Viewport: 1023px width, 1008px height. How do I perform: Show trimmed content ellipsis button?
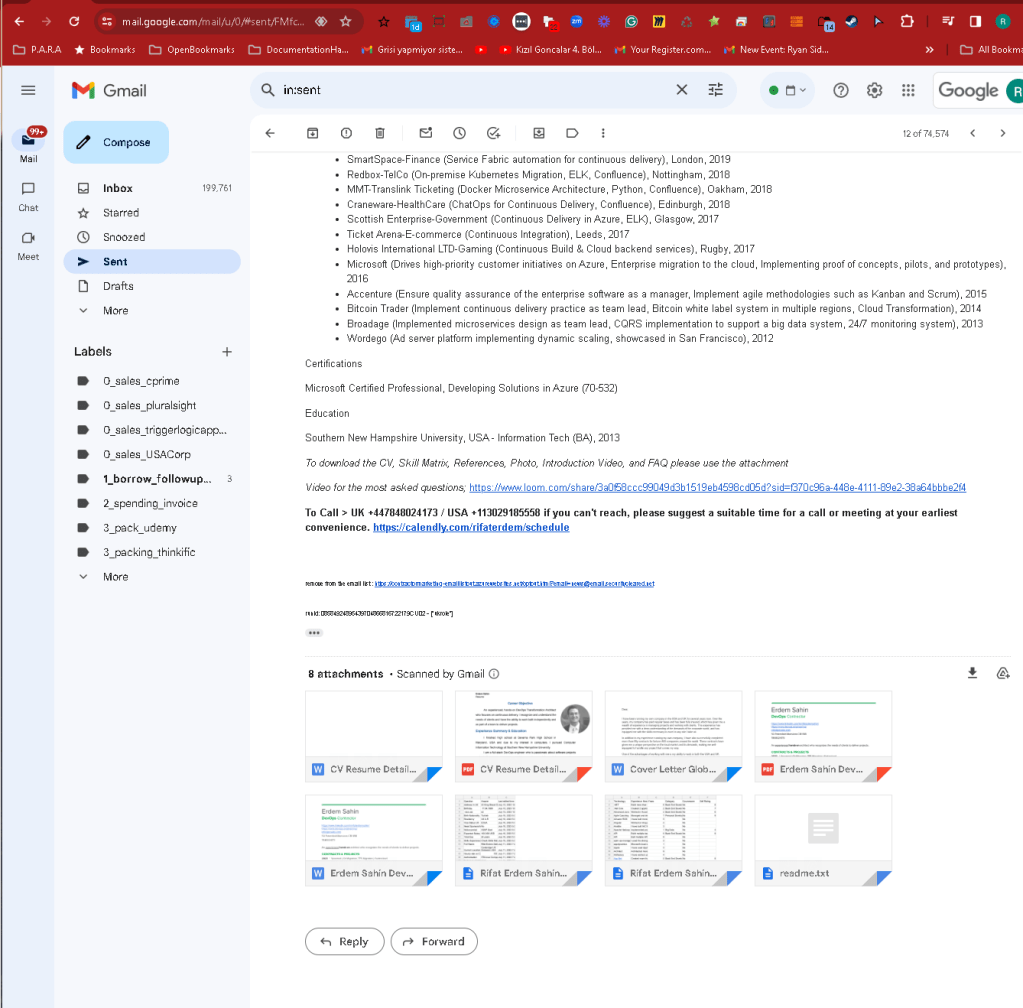click(314, 633)
